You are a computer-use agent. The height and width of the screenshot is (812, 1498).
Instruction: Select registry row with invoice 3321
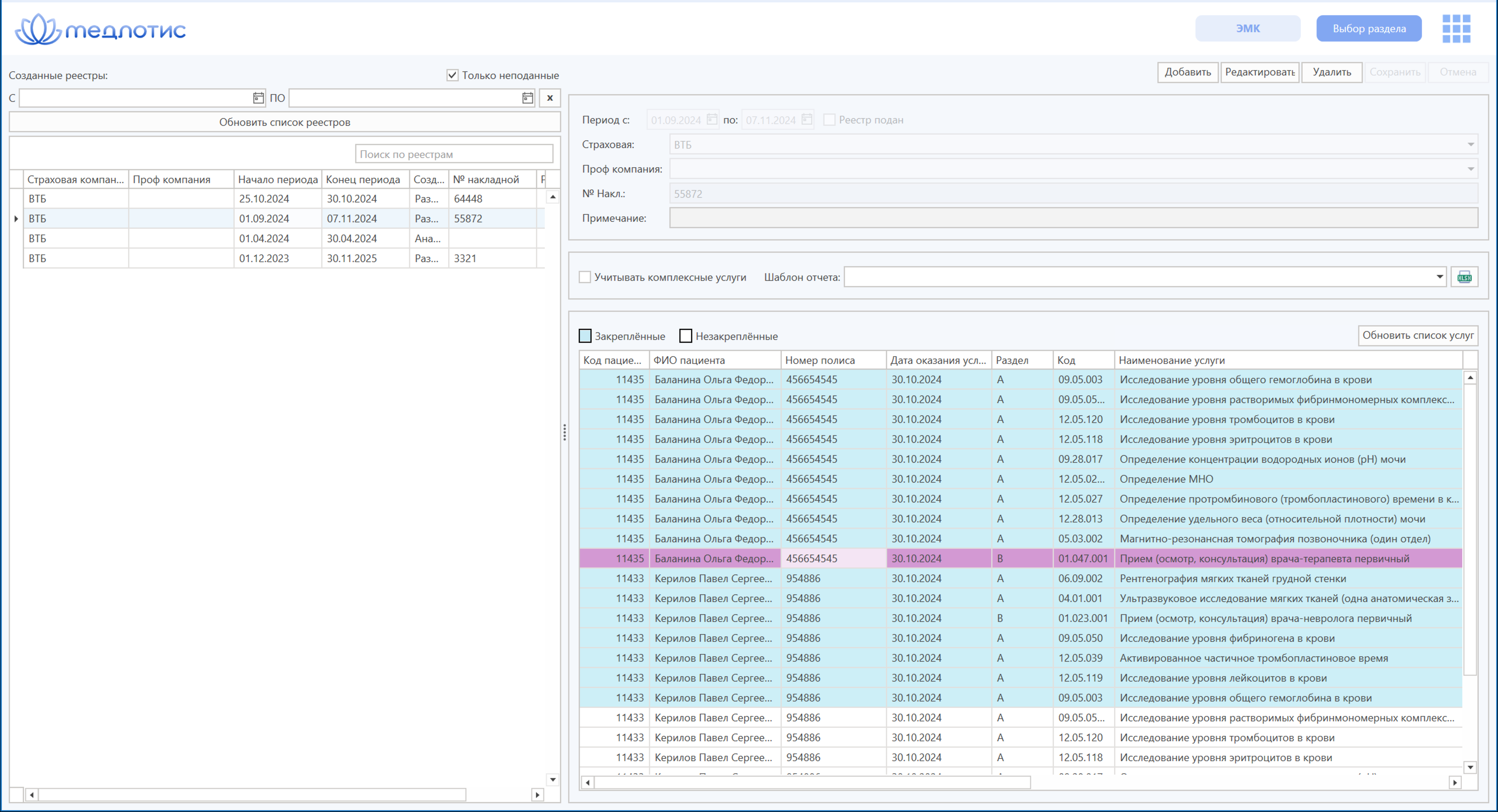pos(284,259)
